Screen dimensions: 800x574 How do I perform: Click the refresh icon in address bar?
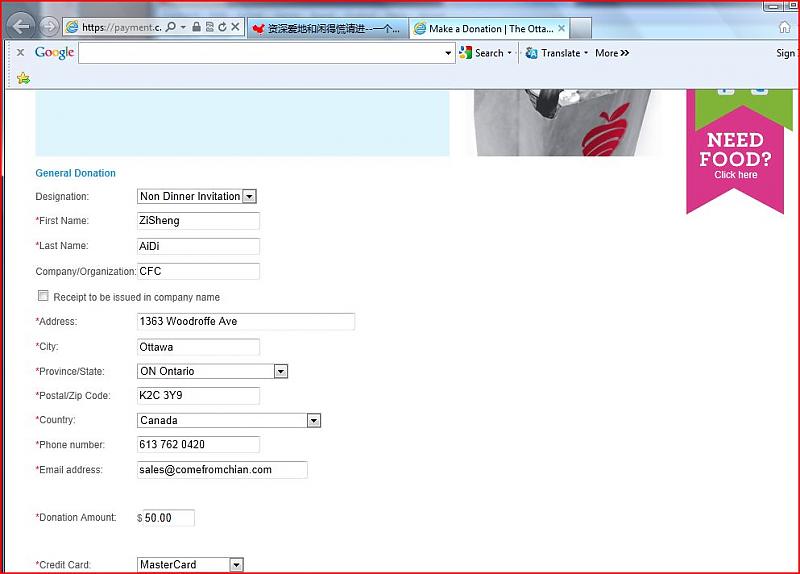pyautogui.click(x=222, y=28)
